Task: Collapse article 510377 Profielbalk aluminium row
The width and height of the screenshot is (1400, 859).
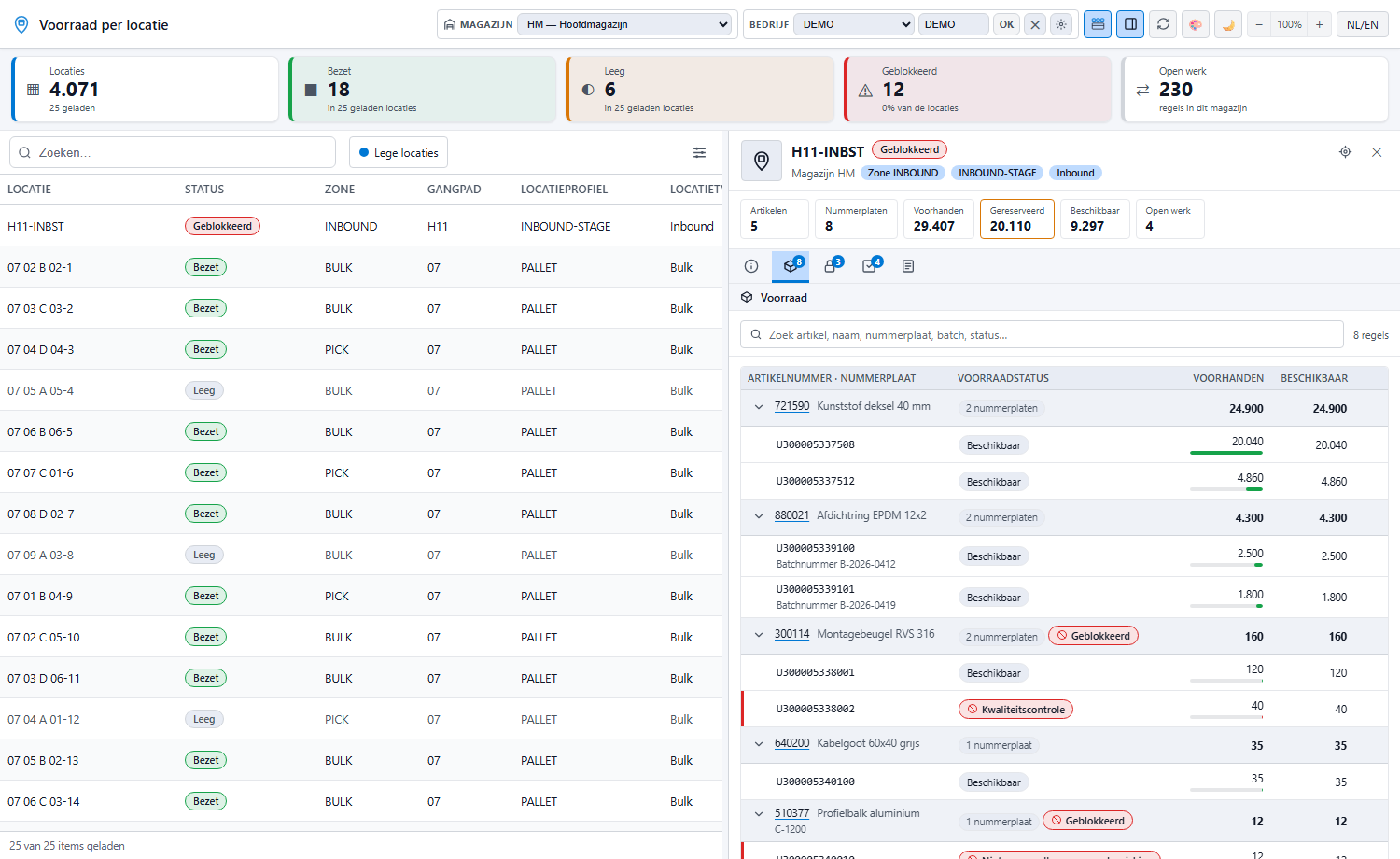Action: (759, 814)
